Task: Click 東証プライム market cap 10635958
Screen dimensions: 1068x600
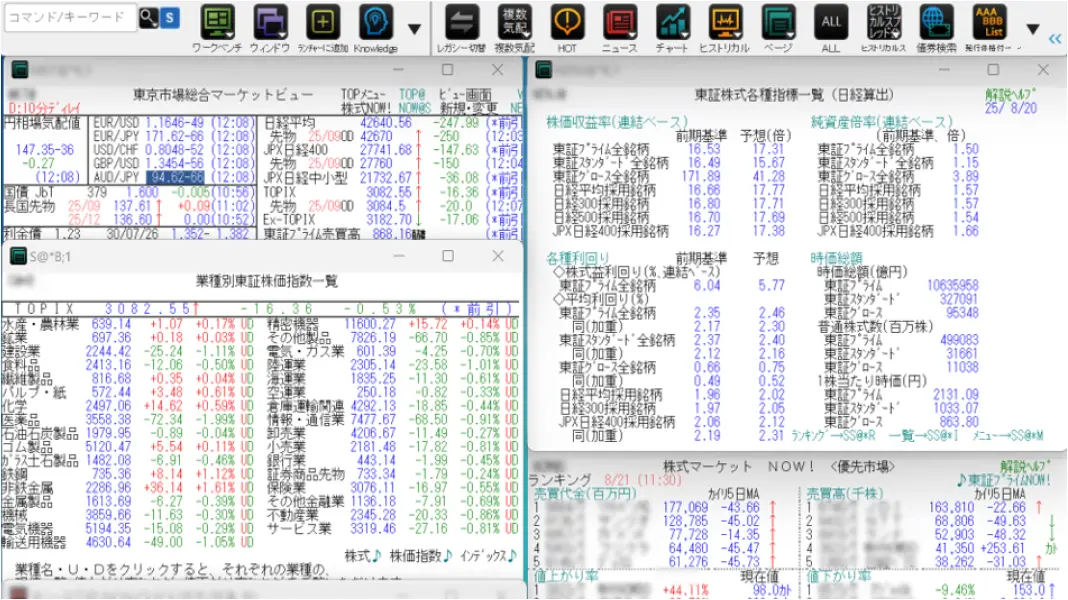Action: pyautogui.click(x=952, y=285)
